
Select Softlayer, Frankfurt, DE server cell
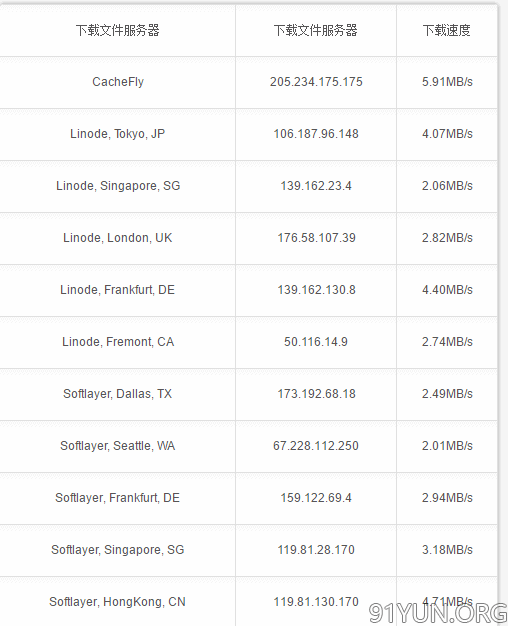[x=118, y=498]
